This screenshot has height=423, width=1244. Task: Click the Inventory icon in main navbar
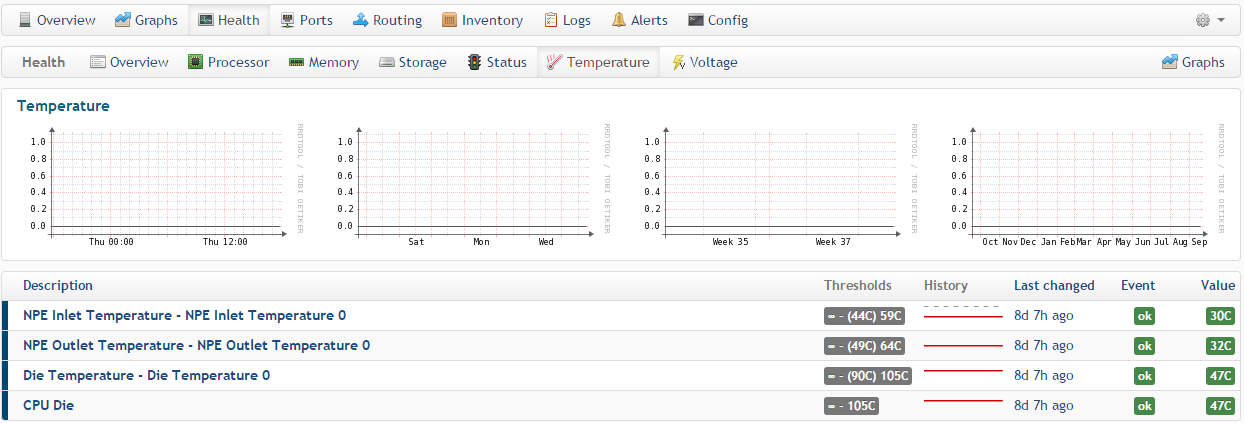click(449, 20)
